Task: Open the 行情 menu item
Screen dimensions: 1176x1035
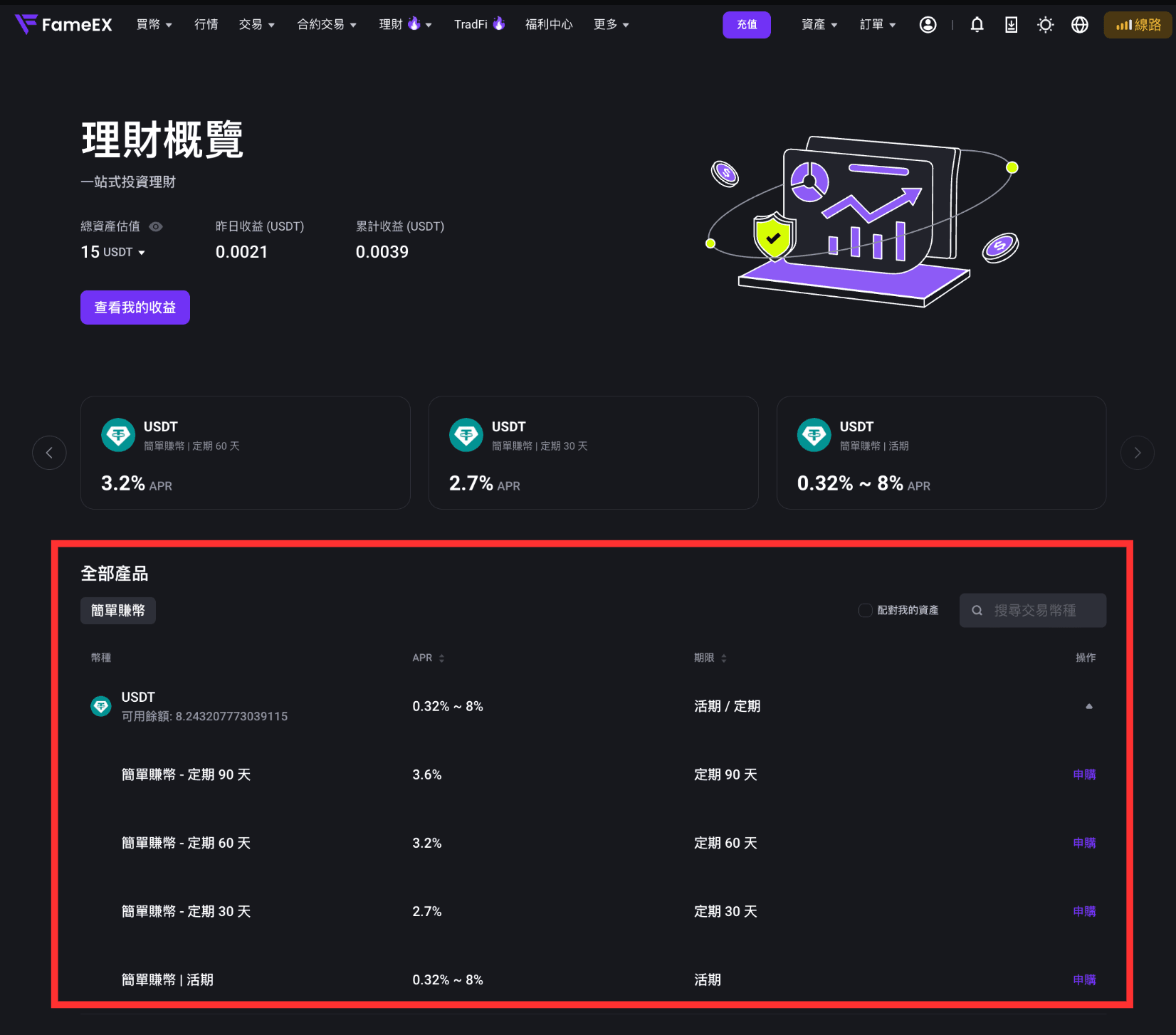Action: [x=206, y=25]
